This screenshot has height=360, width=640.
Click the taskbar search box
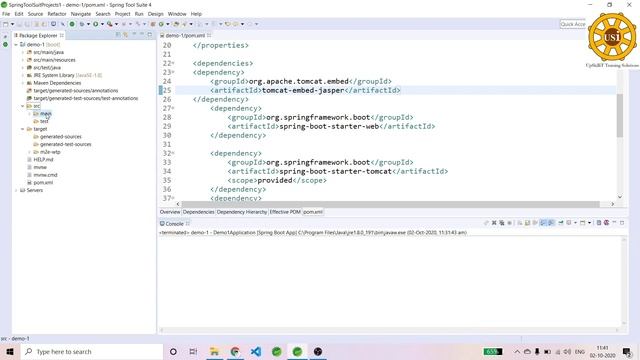pos(91,351)
